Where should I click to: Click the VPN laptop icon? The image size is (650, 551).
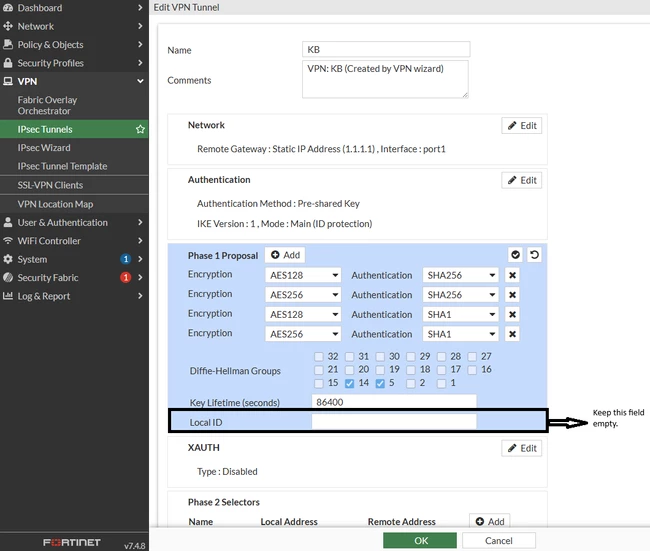click(x=8, y=81)
